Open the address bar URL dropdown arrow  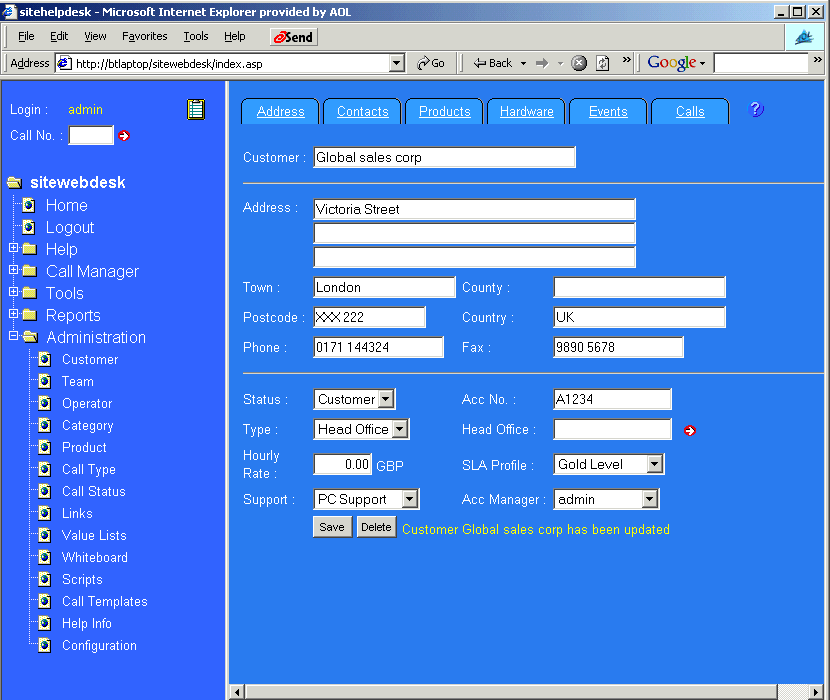396,63
